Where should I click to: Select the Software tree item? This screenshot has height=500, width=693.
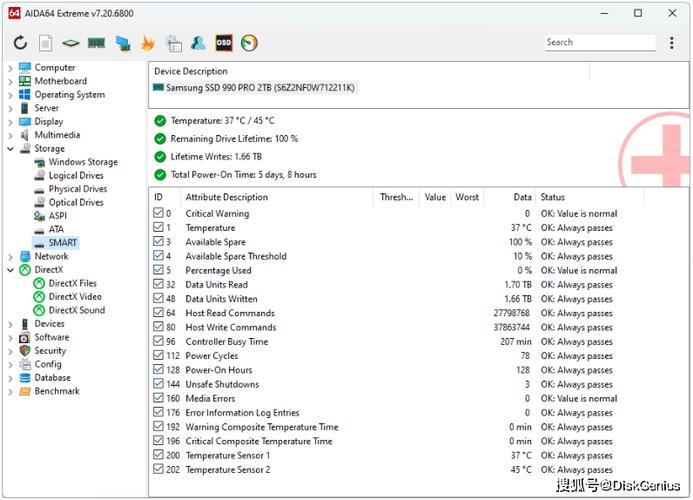tap(52, 337)
